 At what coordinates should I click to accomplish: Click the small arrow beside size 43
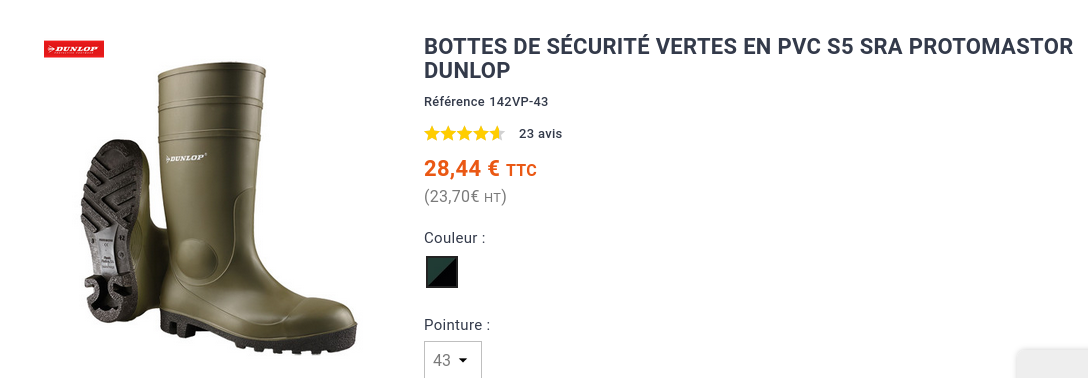(x=463, y=361)
